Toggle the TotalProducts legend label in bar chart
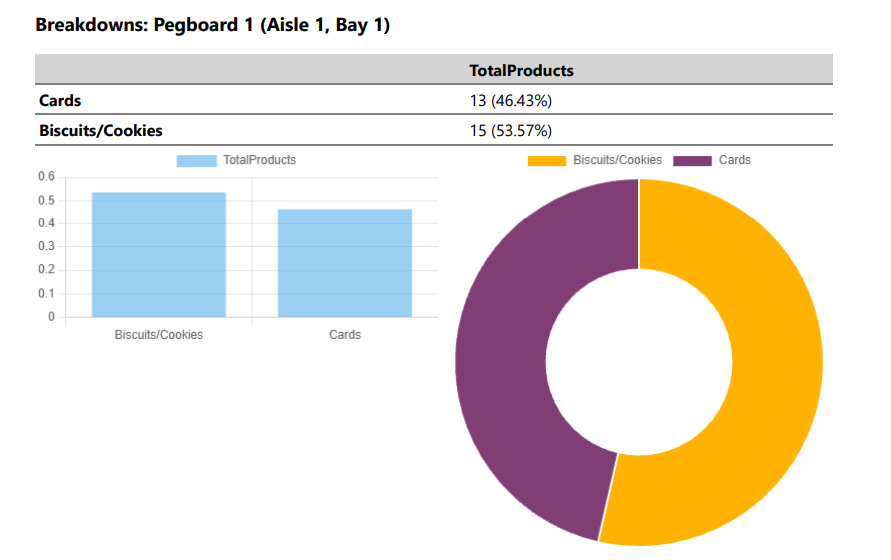Image resolution: width=891 pixels, height=560 pixels. pos(259,161)
